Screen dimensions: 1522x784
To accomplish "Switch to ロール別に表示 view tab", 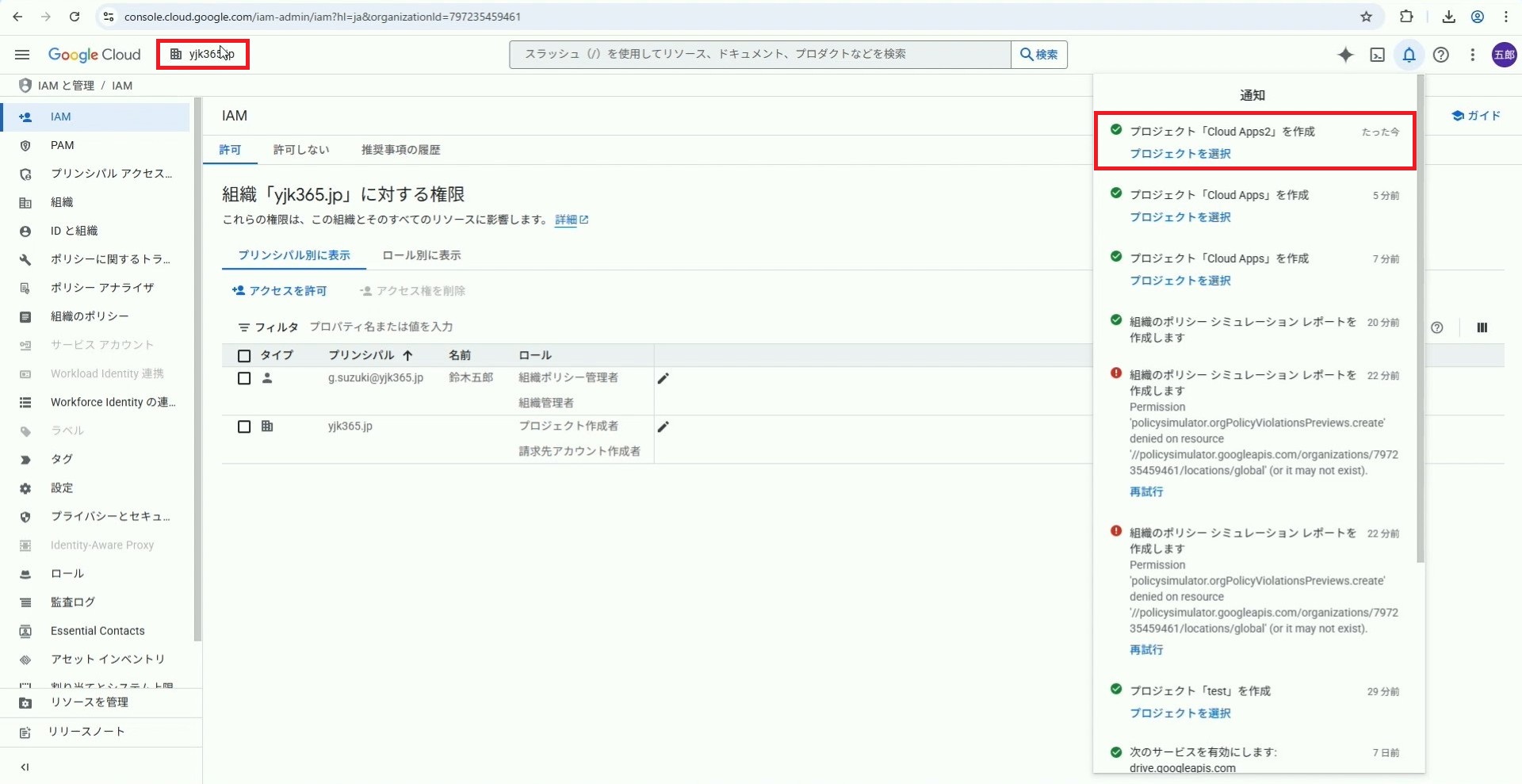I will [421, 255].
